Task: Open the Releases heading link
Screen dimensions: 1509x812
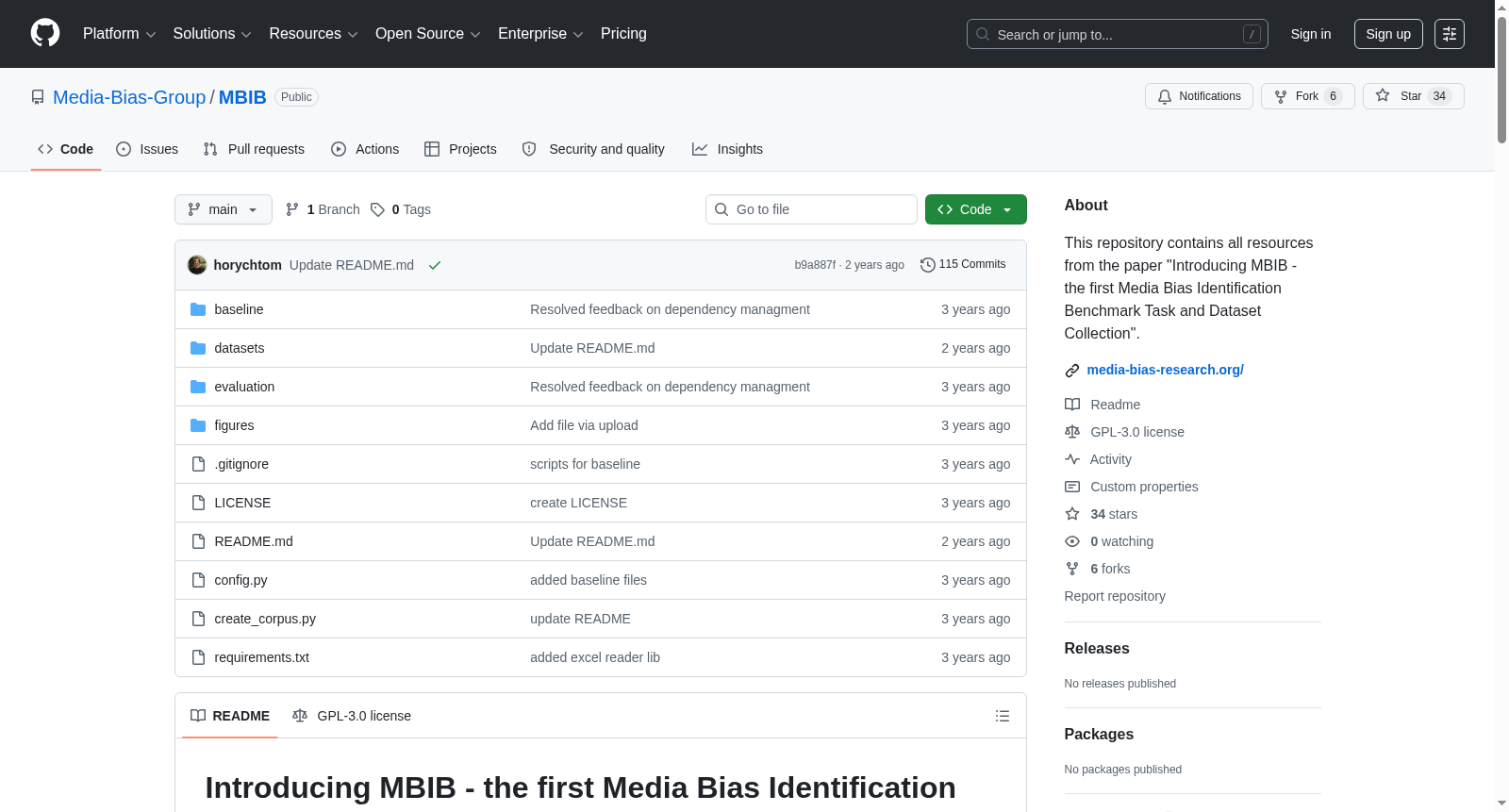Action: click(1097, 648)
